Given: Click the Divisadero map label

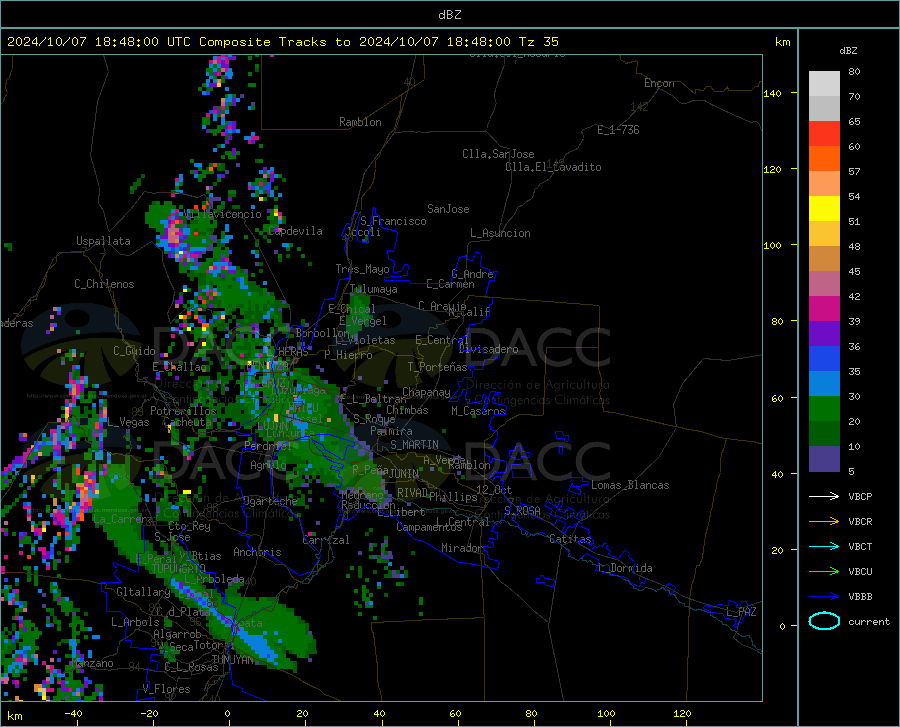Looking at the screenshot, I should pos(488,349).
